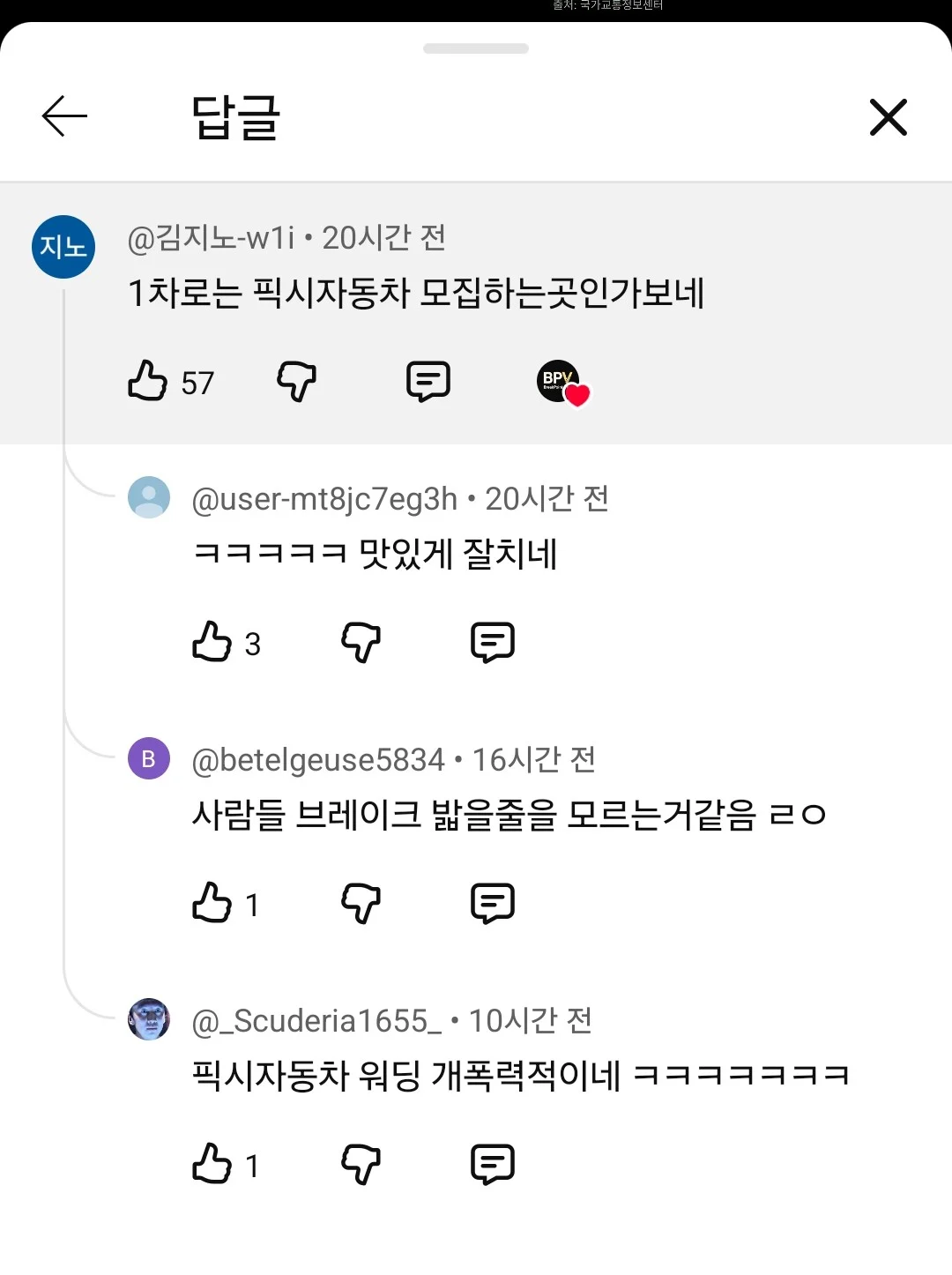
Task: Reply to @_Scuderia1655_'s comment
Action: (493, 1164)
